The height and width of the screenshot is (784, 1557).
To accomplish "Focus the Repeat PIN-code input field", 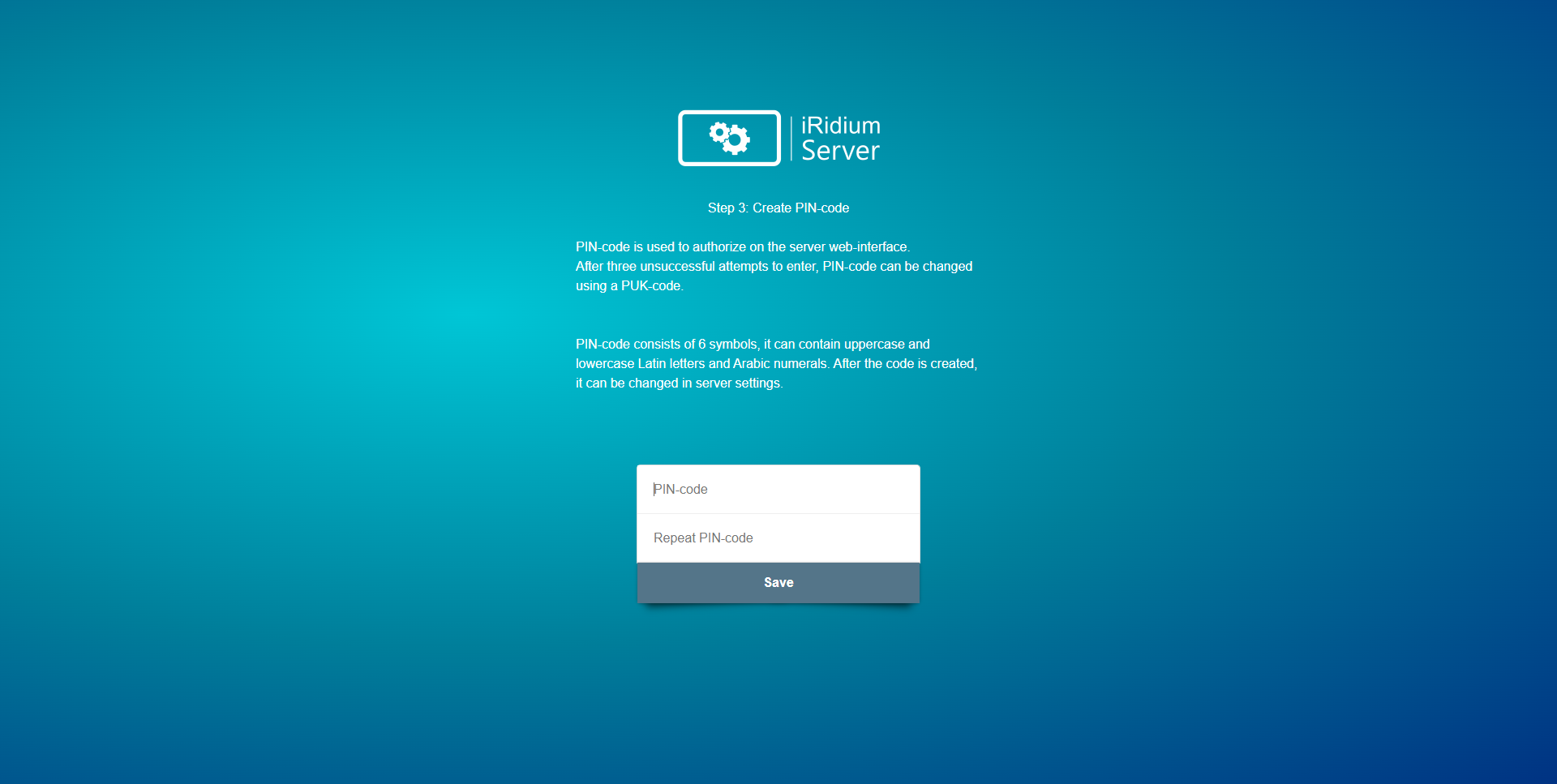I will [778, 538].
